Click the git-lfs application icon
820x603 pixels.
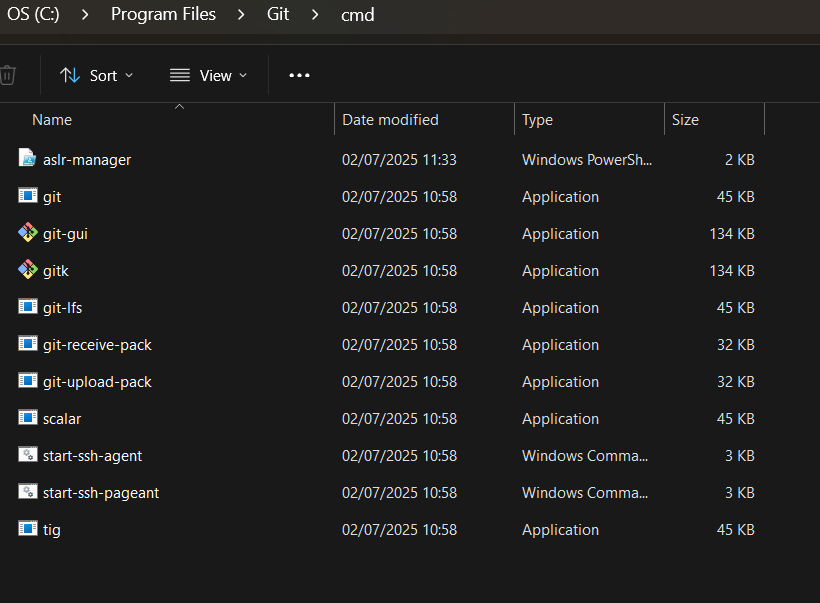pos(28,306)
